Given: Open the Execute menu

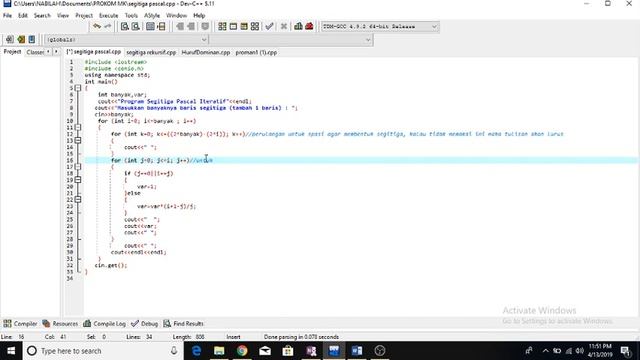Looking at the screenshot, I should [x=109, y=16].
